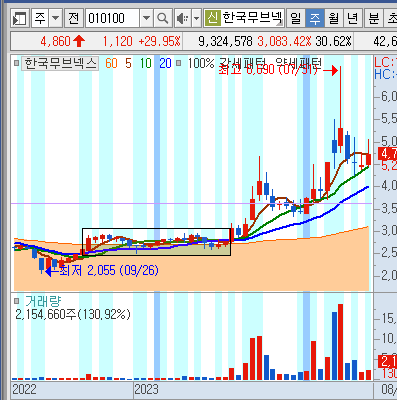Toggle small square before 100% pattern legend
Screen dimensions: 397x400
(179, 63)
